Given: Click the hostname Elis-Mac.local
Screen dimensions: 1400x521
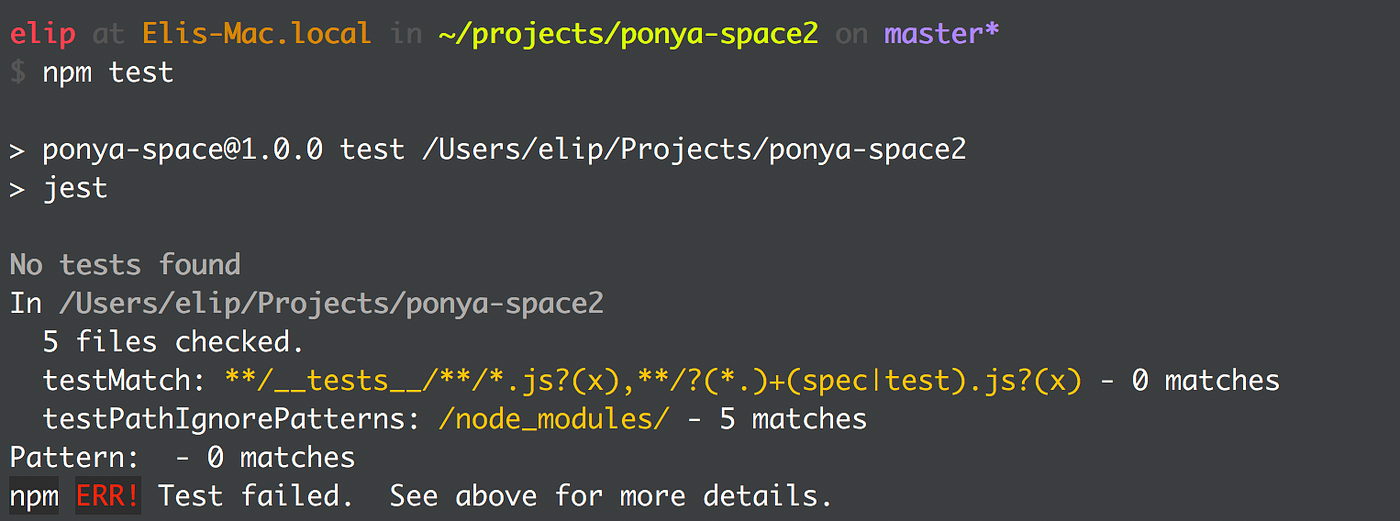Looking at the screenshot, I should point(257,34).
